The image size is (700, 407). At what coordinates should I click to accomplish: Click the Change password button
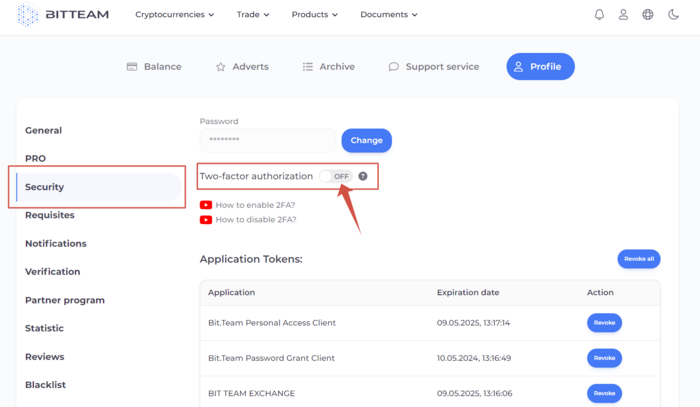(367, 141)
